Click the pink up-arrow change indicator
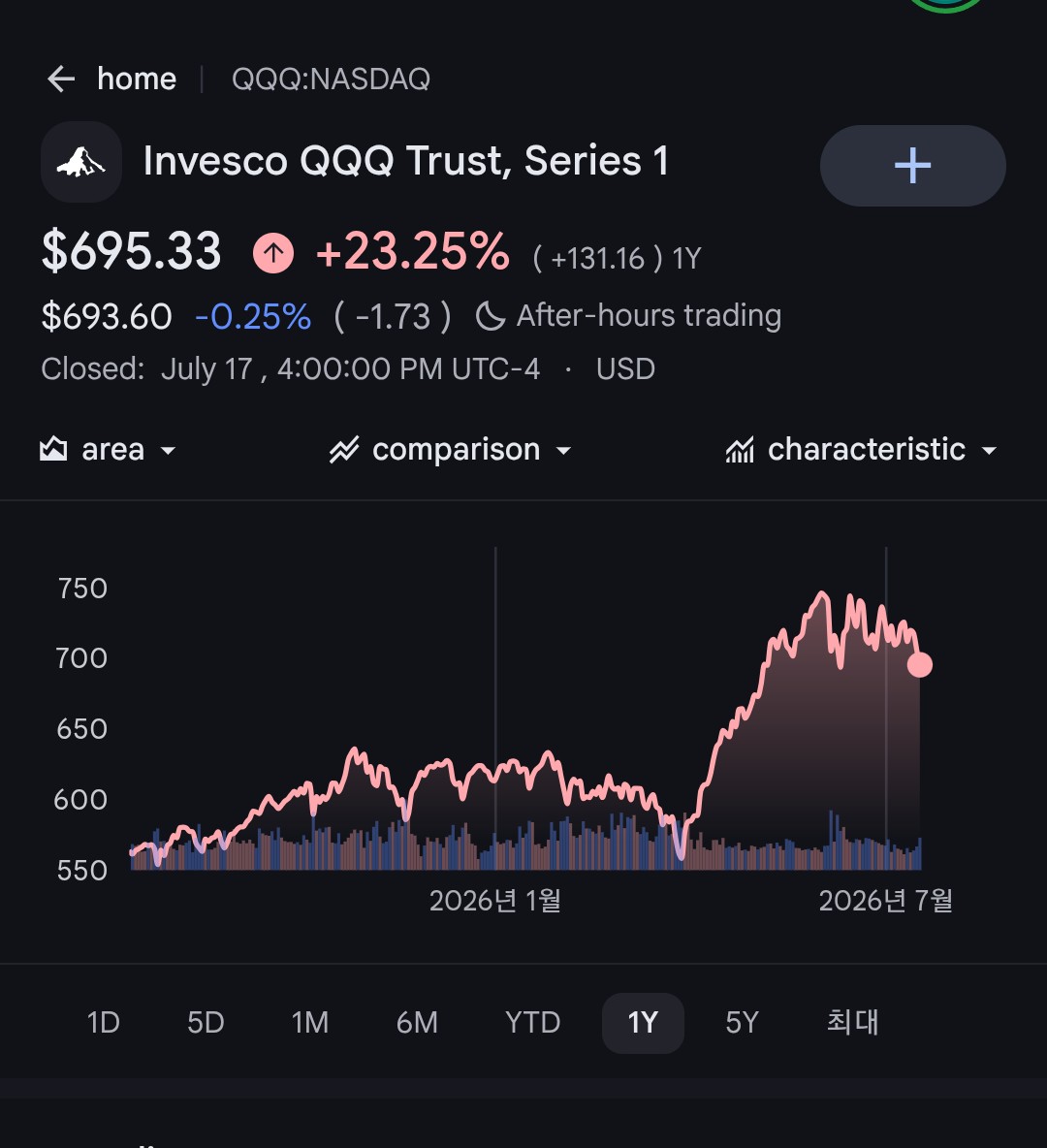Image resolution: width=1047 pixels, height=1148 pixels. click(x=273, y=253)
